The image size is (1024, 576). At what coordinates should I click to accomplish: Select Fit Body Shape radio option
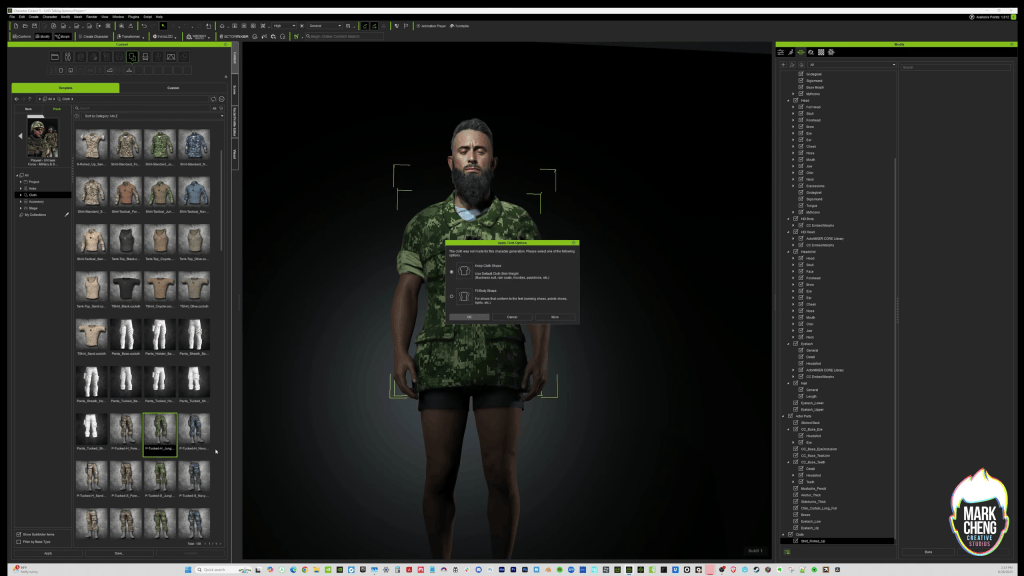(x=451, y=296)
